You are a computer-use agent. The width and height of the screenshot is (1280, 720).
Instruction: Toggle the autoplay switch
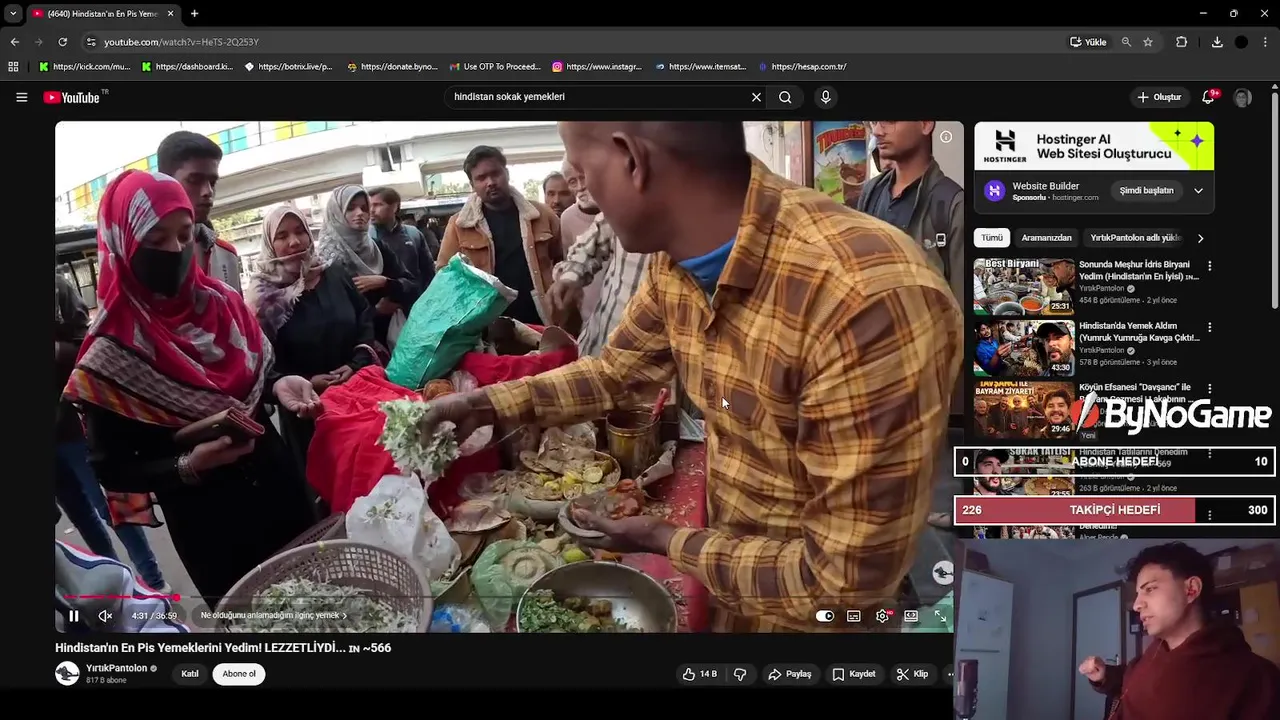pos(825,616)
